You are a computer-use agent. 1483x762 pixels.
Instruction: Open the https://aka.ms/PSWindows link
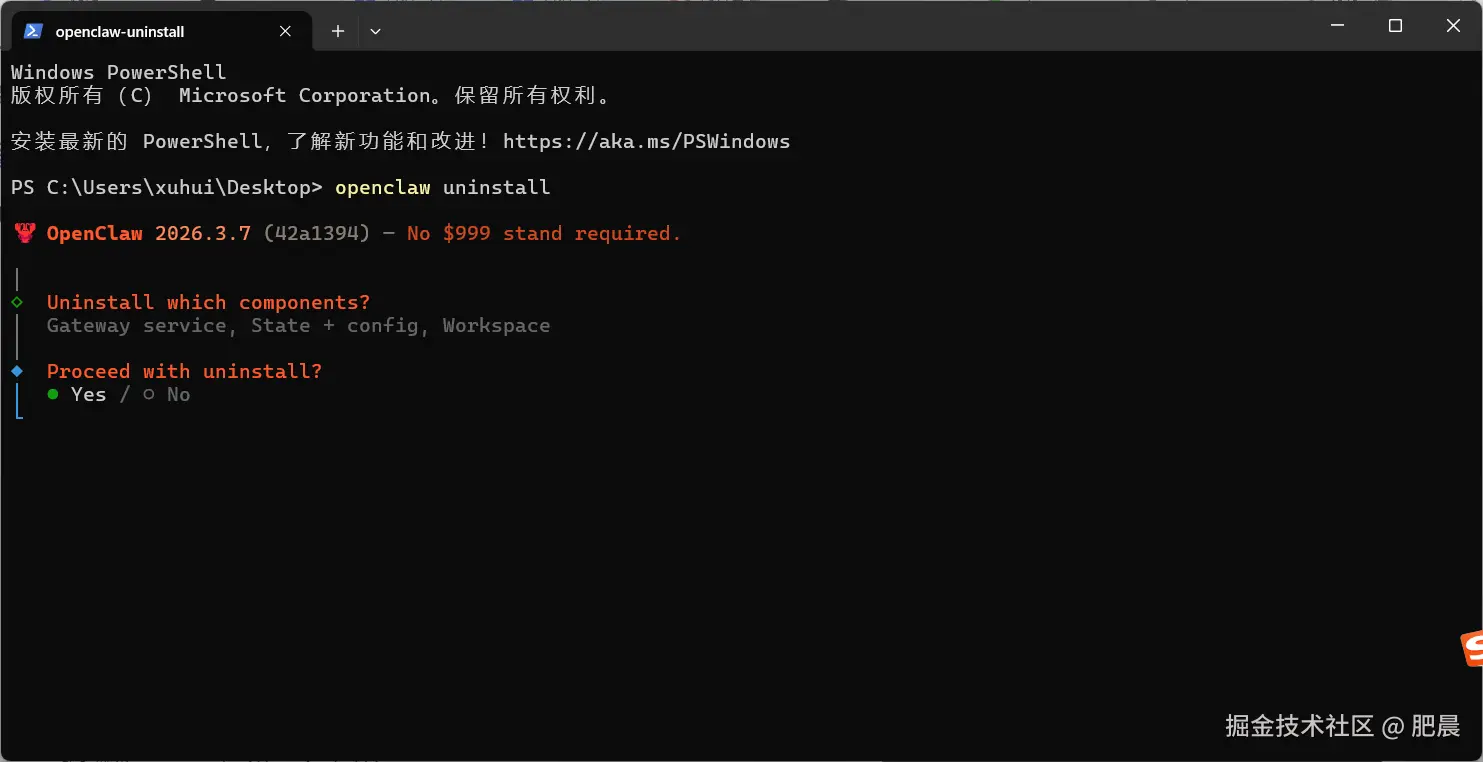point(646,141)
